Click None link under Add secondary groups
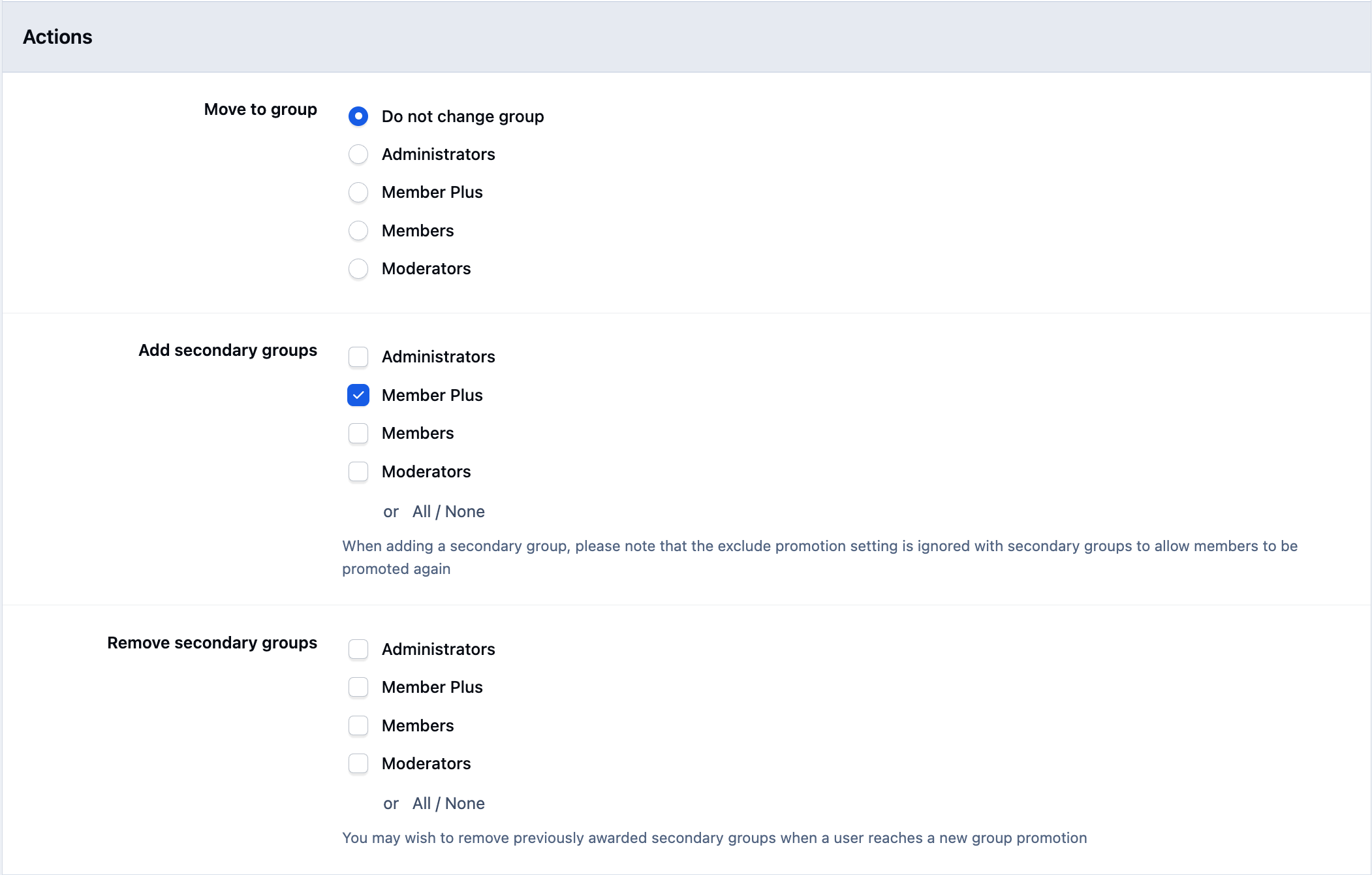The width and height of the screenshot is (1372, 875). point(465,511)
